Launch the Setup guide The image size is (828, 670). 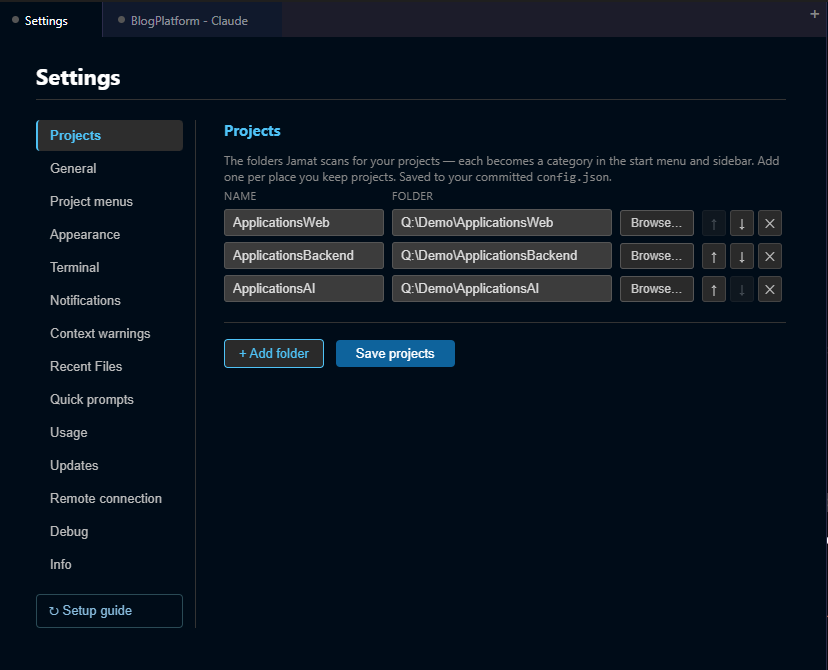(x=109, y=611)
